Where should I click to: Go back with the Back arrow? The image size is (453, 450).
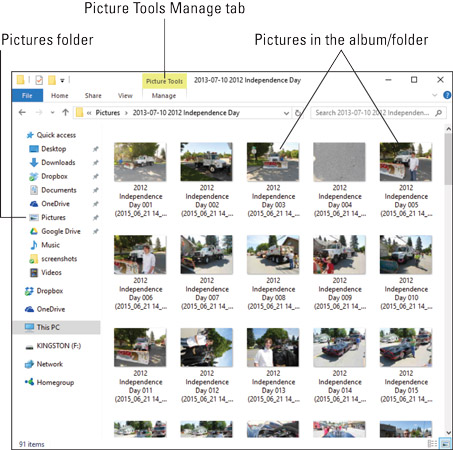tap(22, 112)
